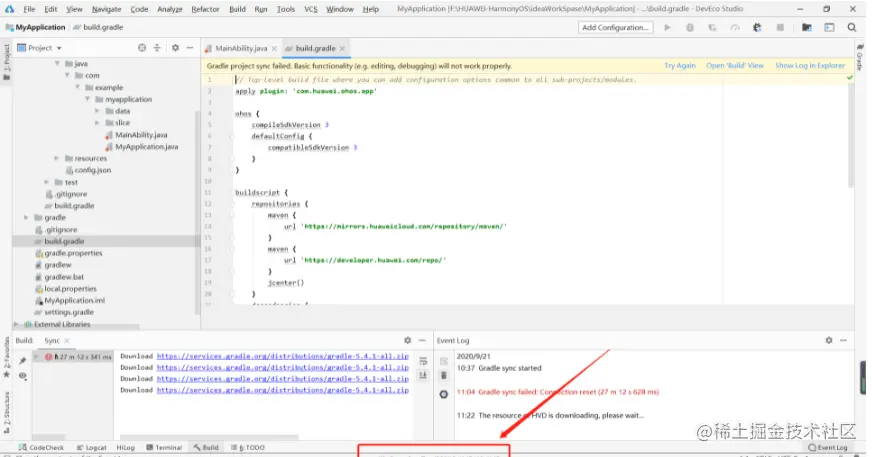Open Build panel settings gear
Image resolution: width=872 pixels, height=457 pixels.
[x=408, y=340]
